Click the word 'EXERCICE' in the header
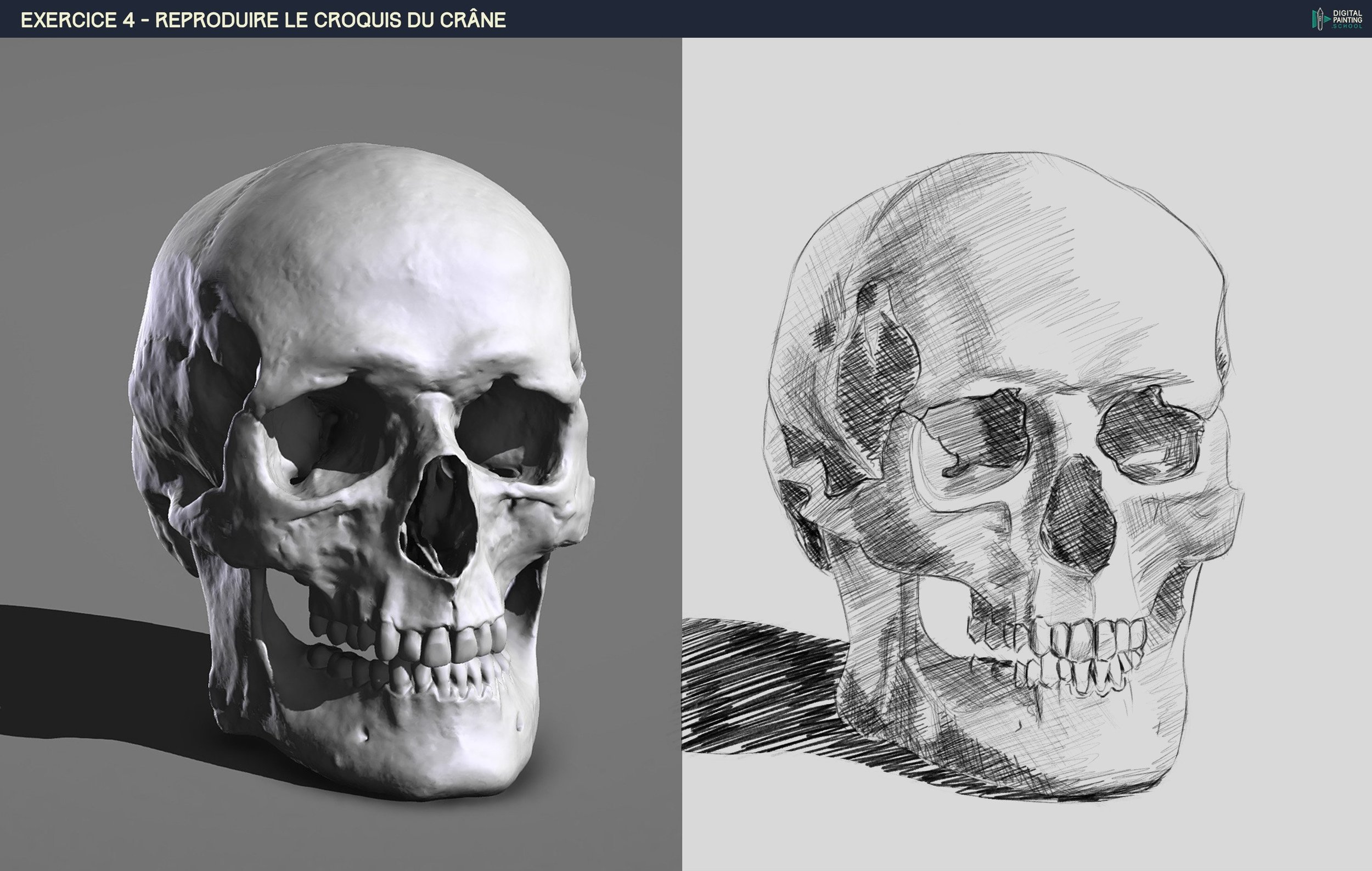This screenshot has height=871, width=1372. [x=70, y=20]
